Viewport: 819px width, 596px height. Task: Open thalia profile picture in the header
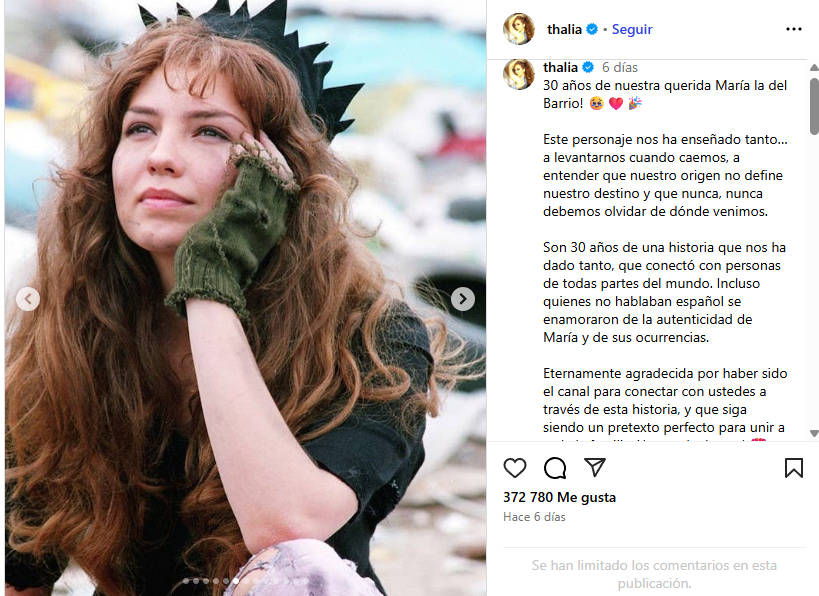tap(519, 29)
